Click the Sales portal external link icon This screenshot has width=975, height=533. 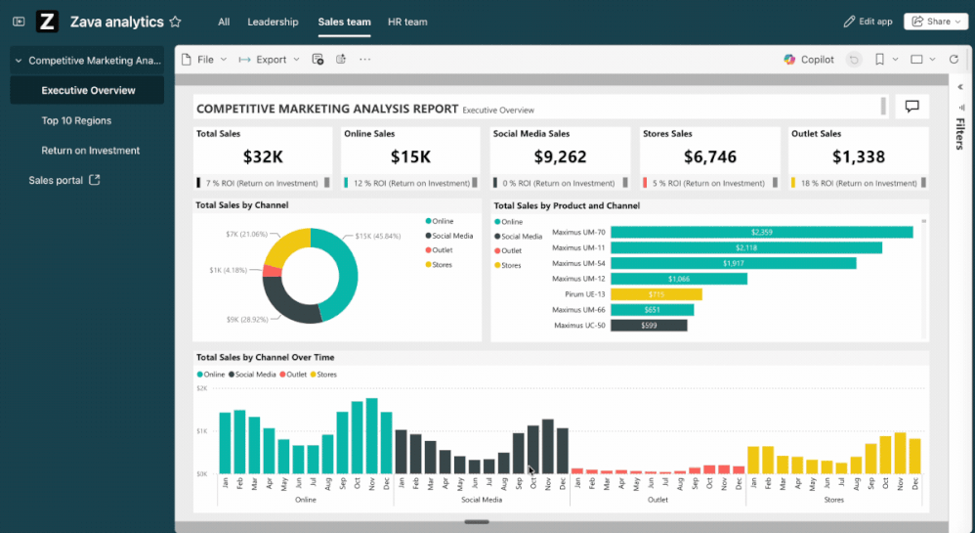click(95, 180)
